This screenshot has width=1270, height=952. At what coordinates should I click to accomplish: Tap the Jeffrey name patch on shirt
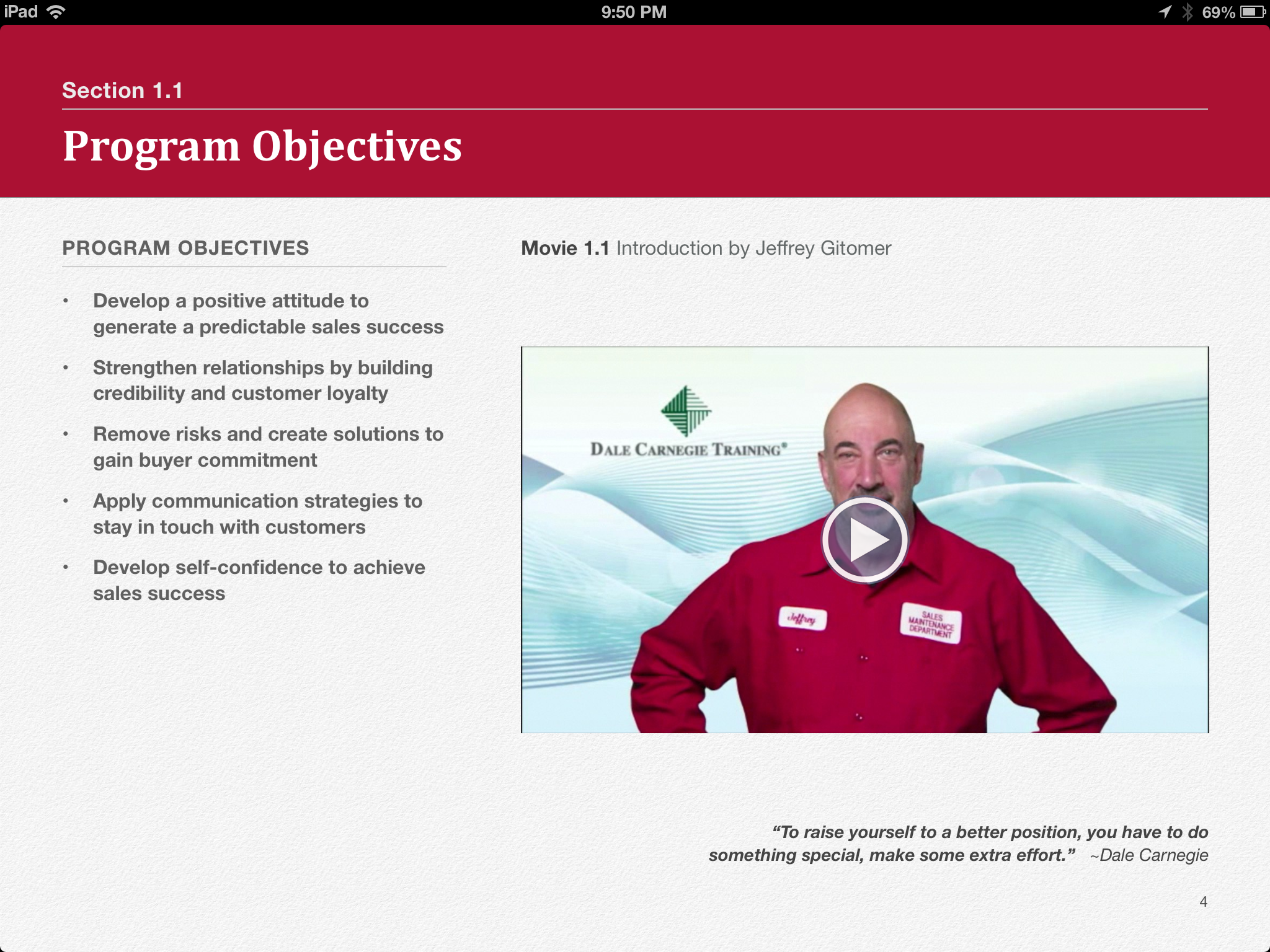[802, 619]
